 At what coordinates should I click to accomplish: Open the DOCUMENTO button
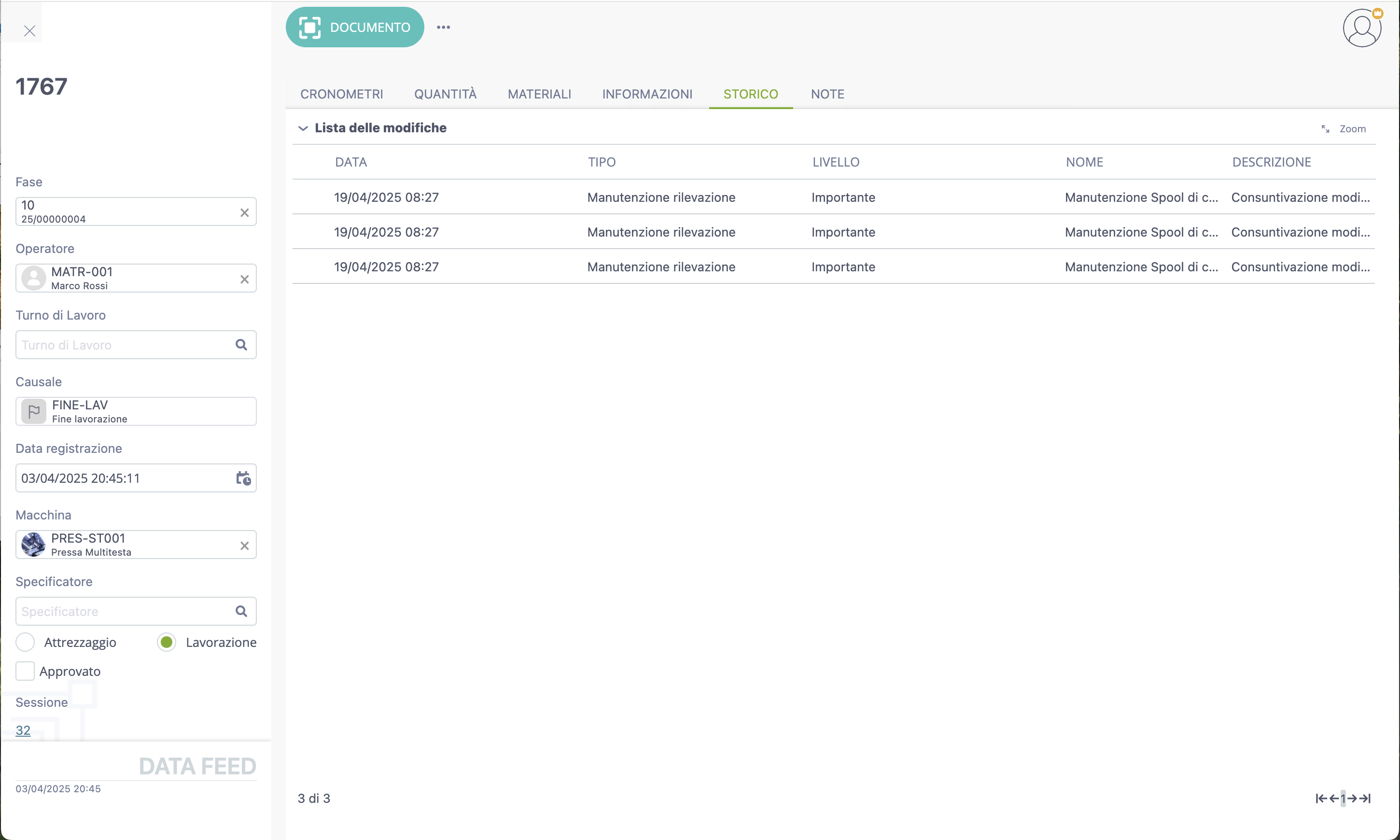point(355,27)
